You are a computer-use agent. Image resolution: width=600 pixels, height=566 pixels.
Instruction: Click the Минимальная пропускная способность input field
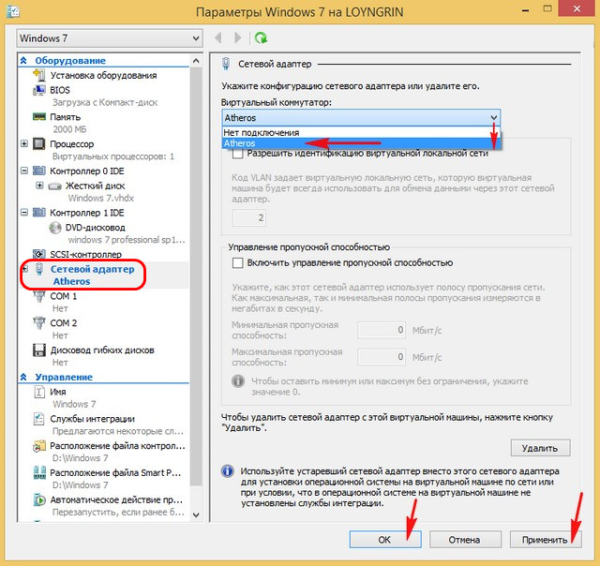383,329
